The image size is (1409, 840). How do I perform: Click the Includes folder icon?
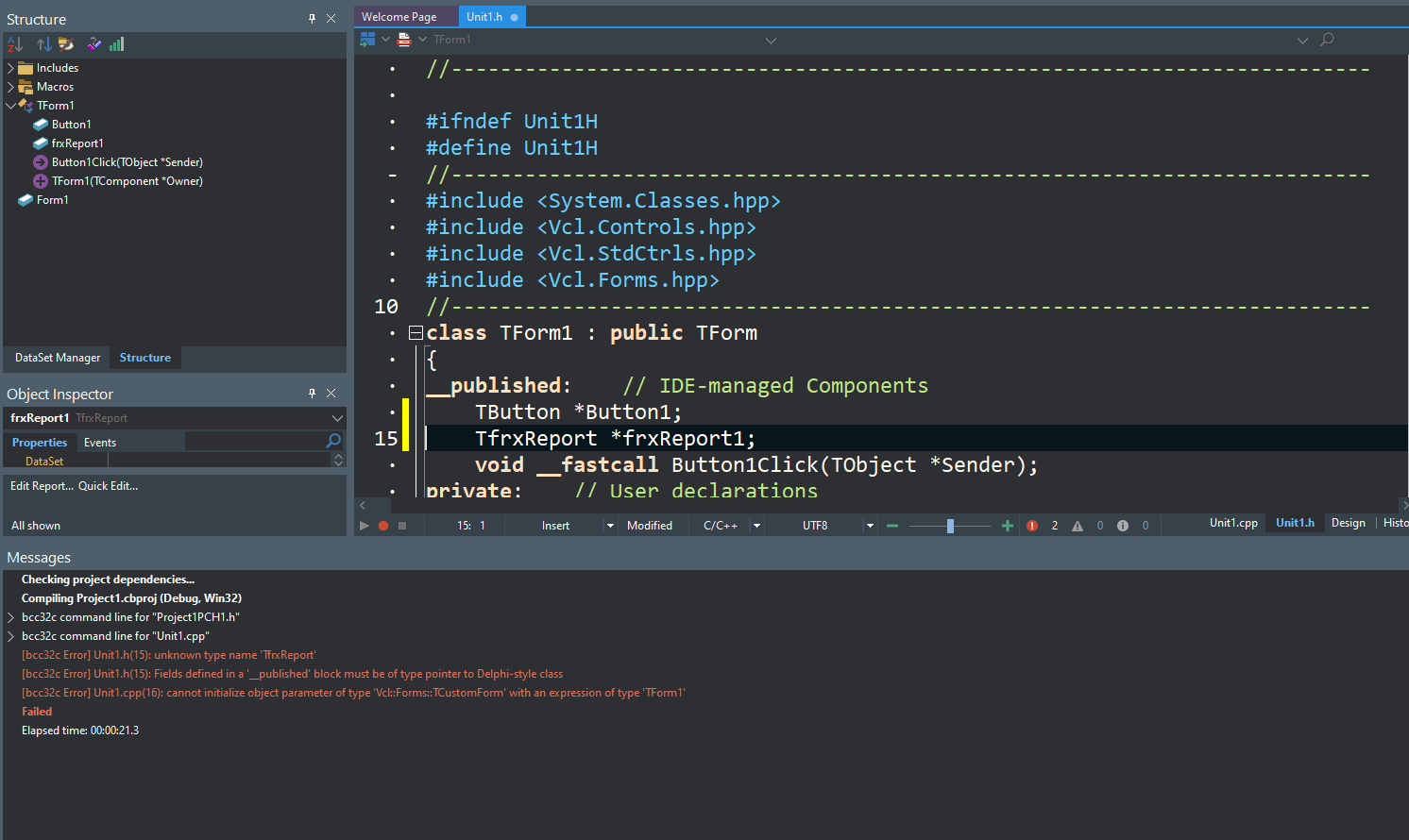click(x=26, y=68)
